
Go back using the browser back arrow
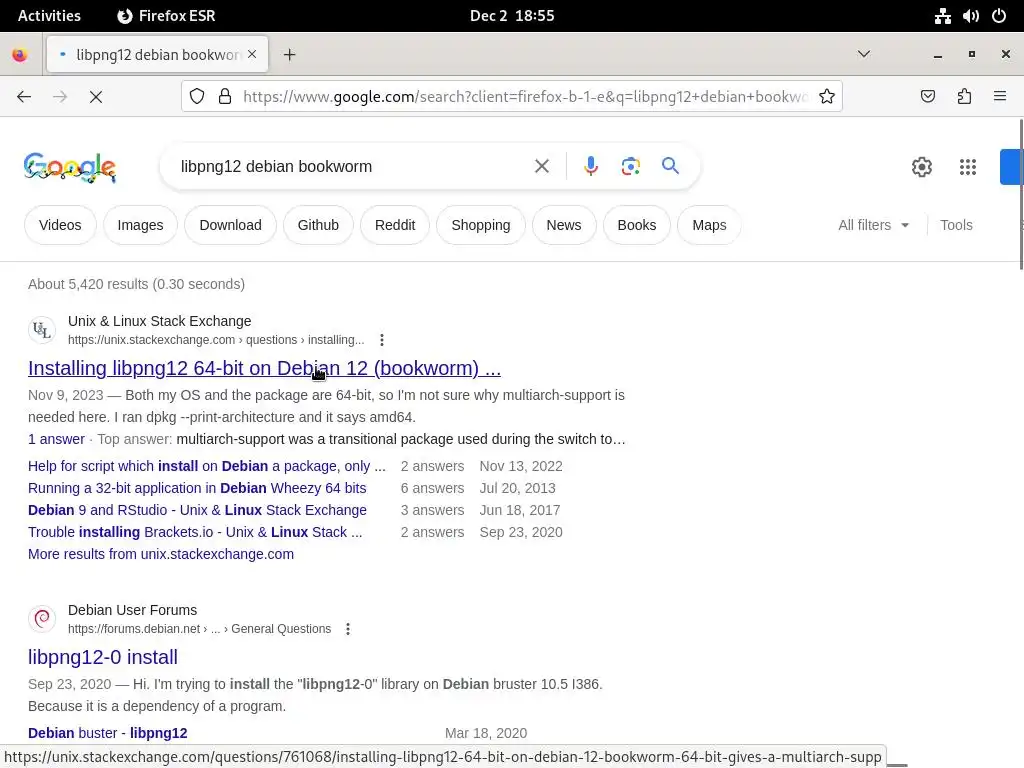[24, 97]
